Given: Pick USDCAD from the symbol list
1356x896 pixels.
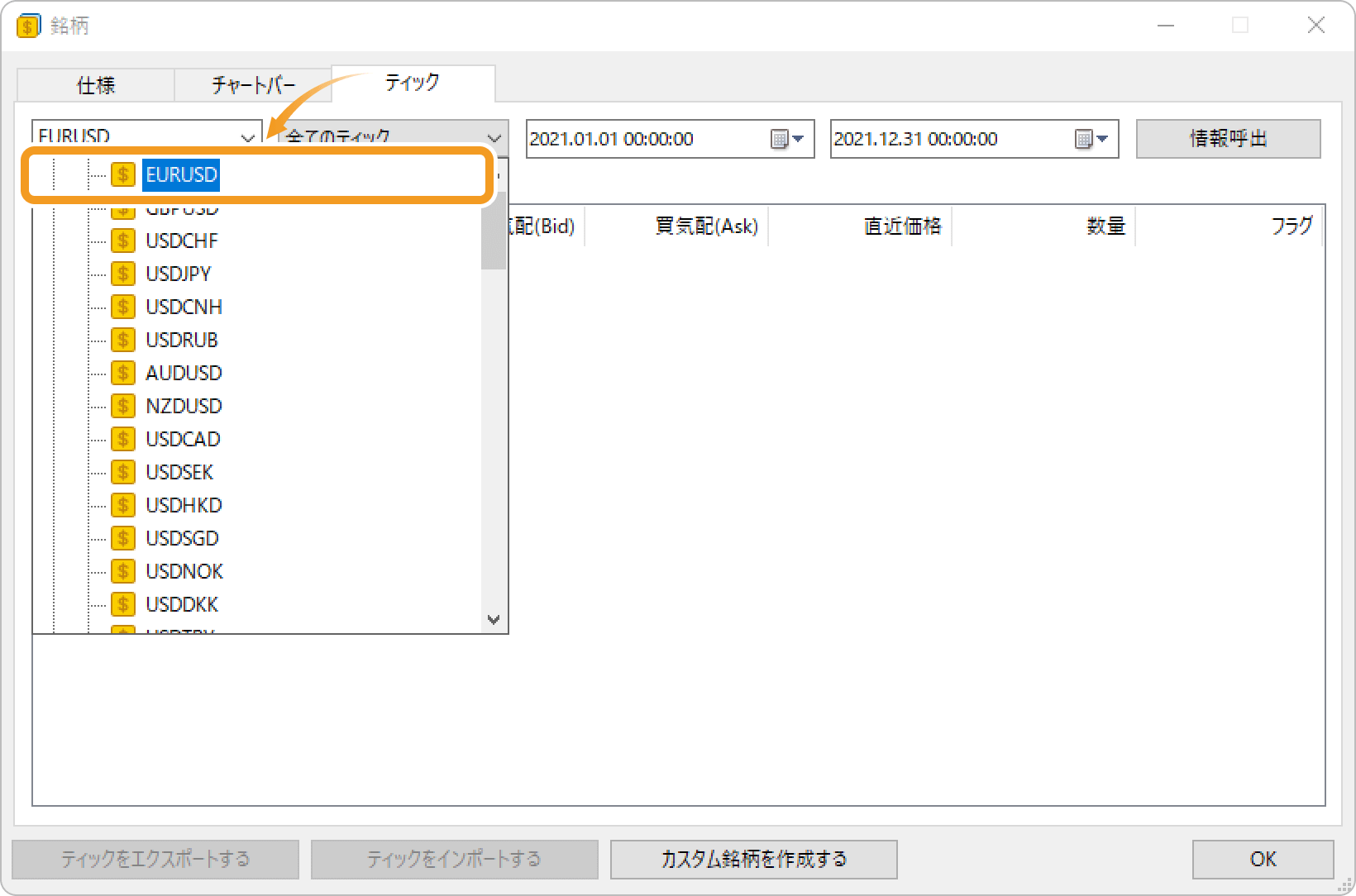Looking at the screenshot, I should (x=183, y=439).
